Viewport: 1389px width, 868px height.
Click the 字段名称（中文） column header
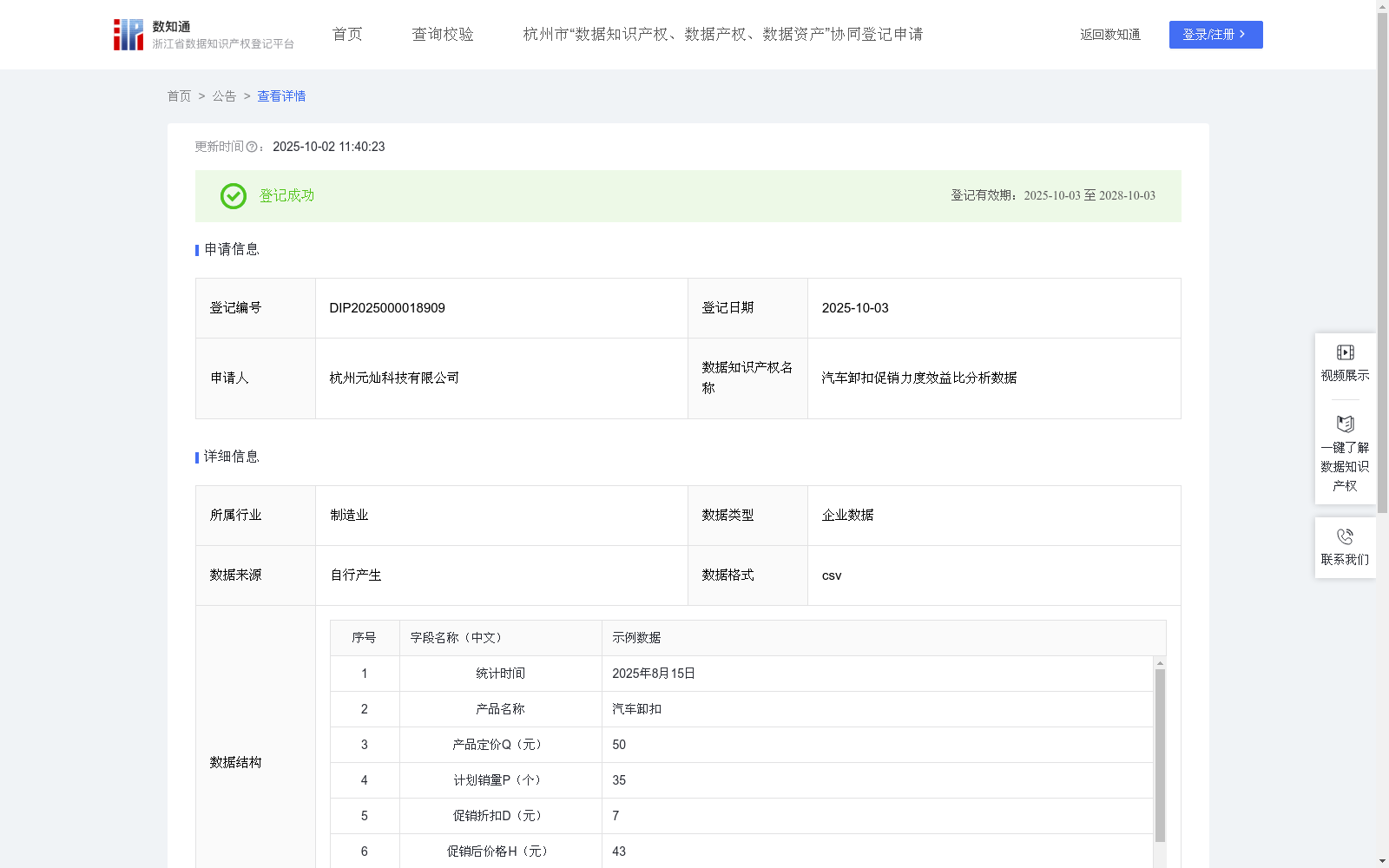click(x=501, y=638)
